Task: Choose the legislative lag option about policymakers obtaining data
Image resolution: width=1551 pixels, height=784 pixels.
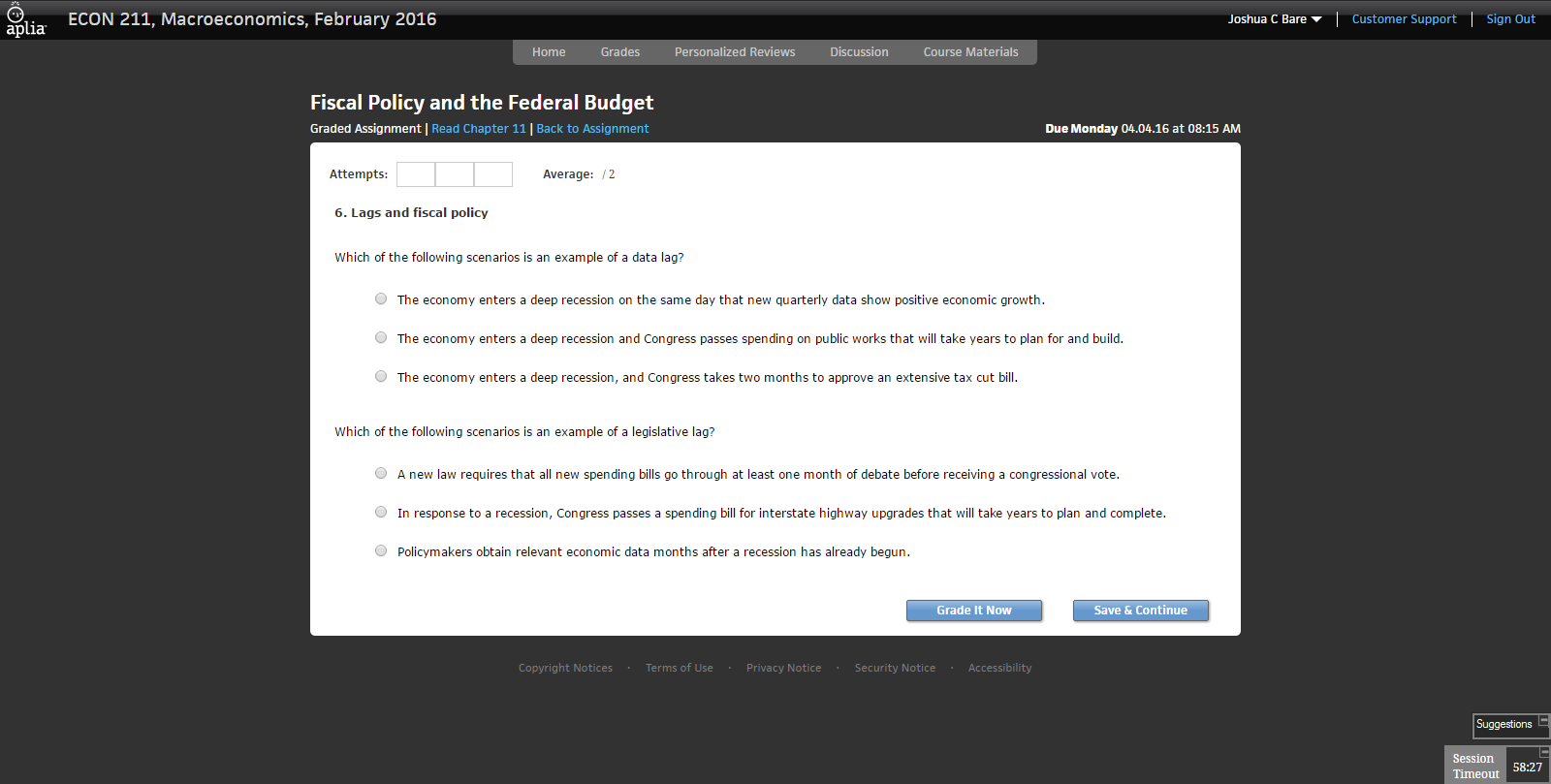Action: (381, 551)
